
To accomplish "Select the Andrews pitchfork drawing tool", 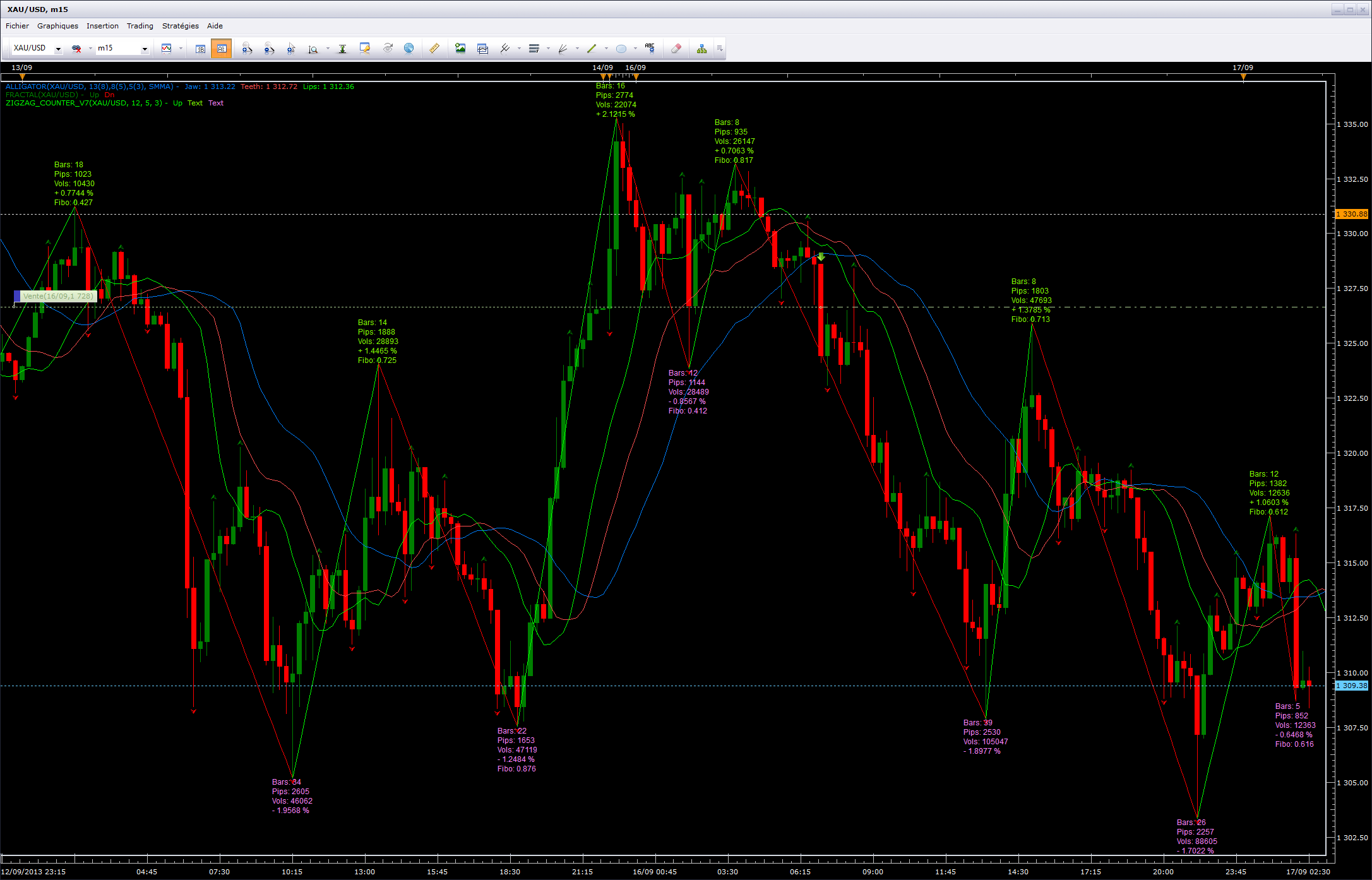I will [505, 49].
